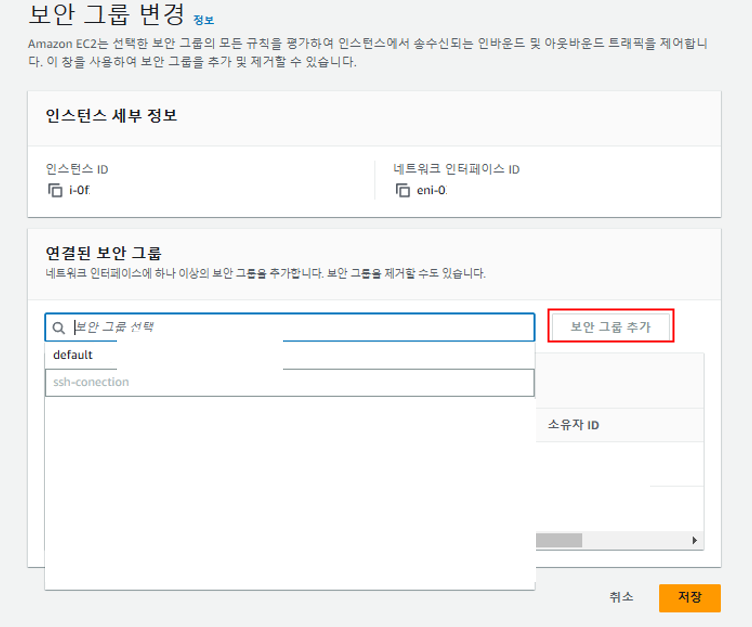Click the horizontal scrollbar thumb
This screenshot has height=627, width=752.
(559, 540)
